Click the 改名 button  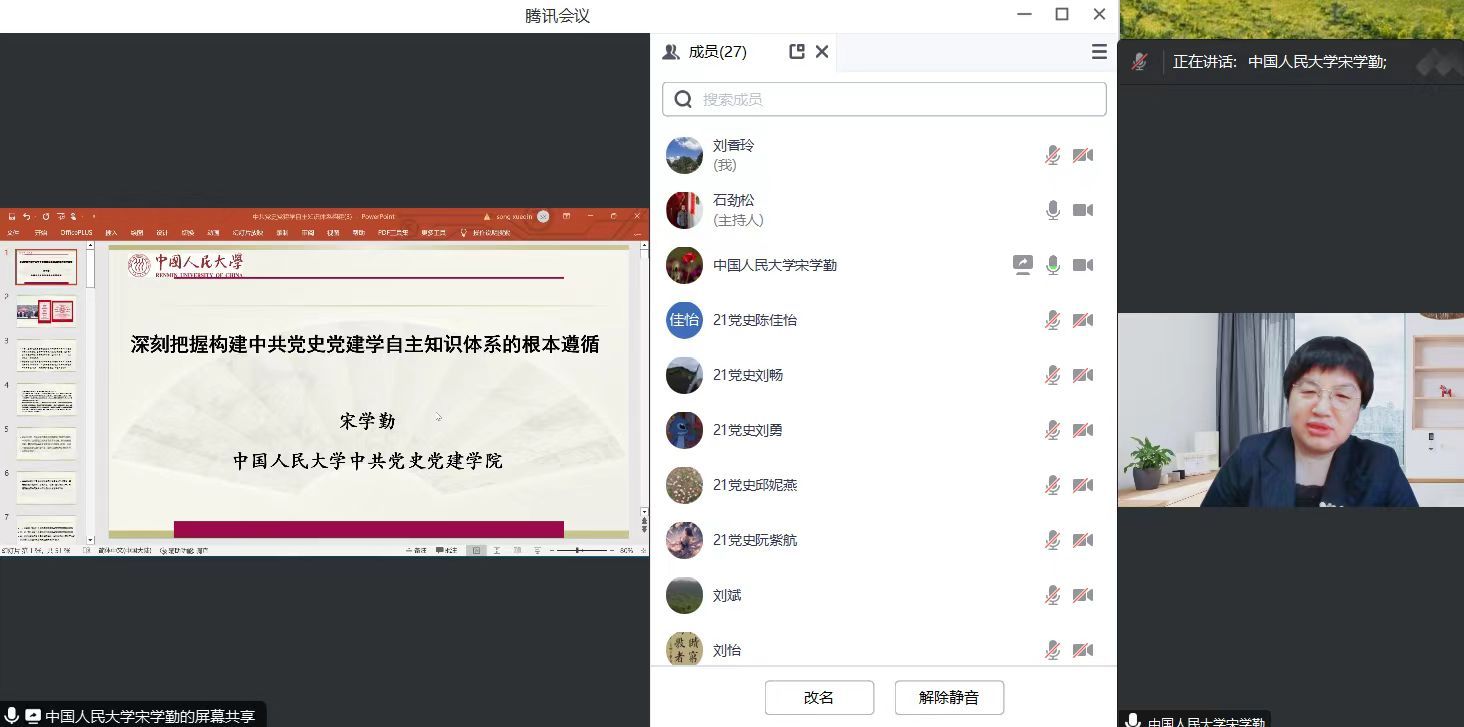pyautogui.click(x=819, y=697)
